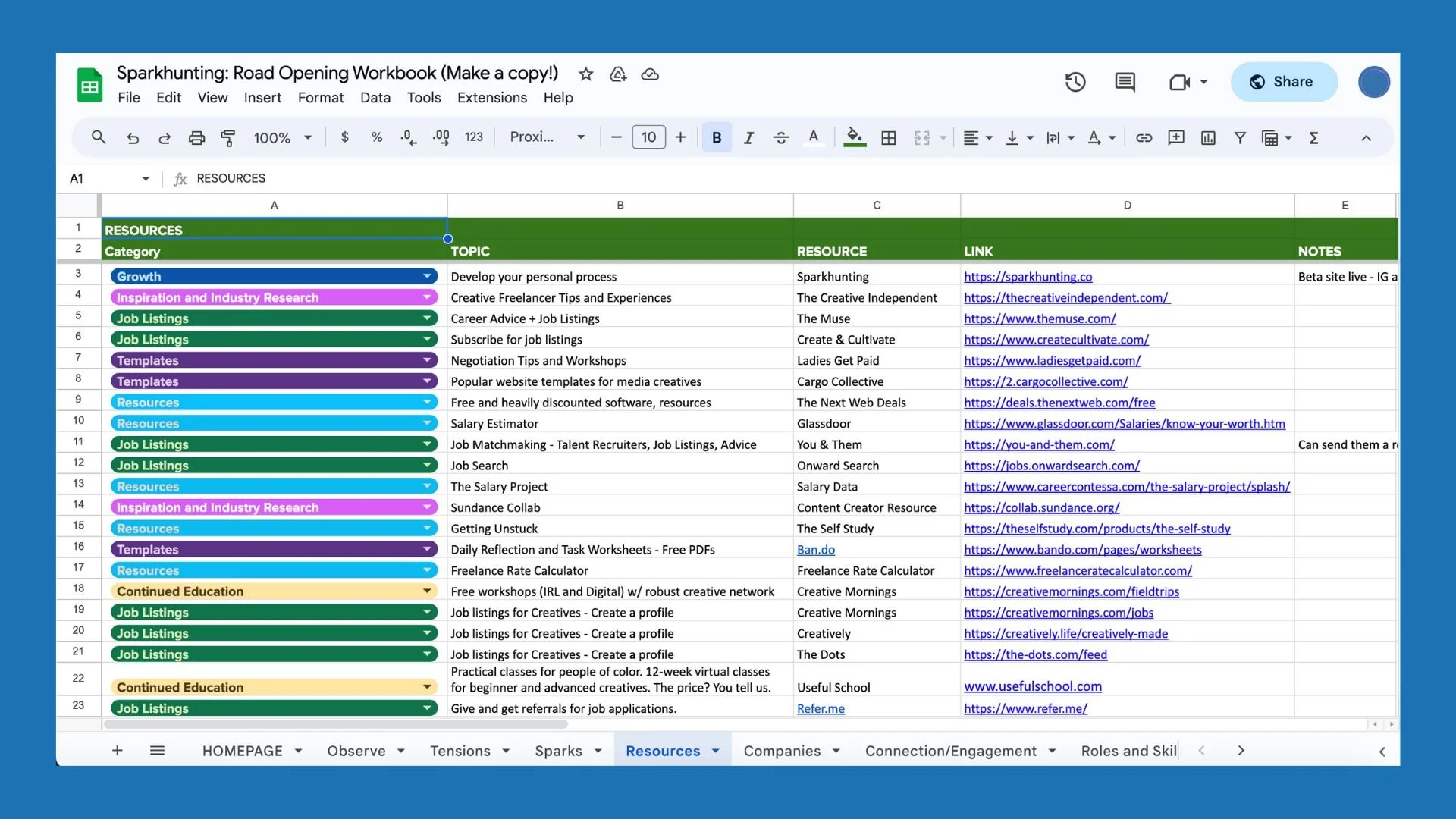1456x819 pixels.
Task: Click the insert link toolbar icon
Action: 1144,137
